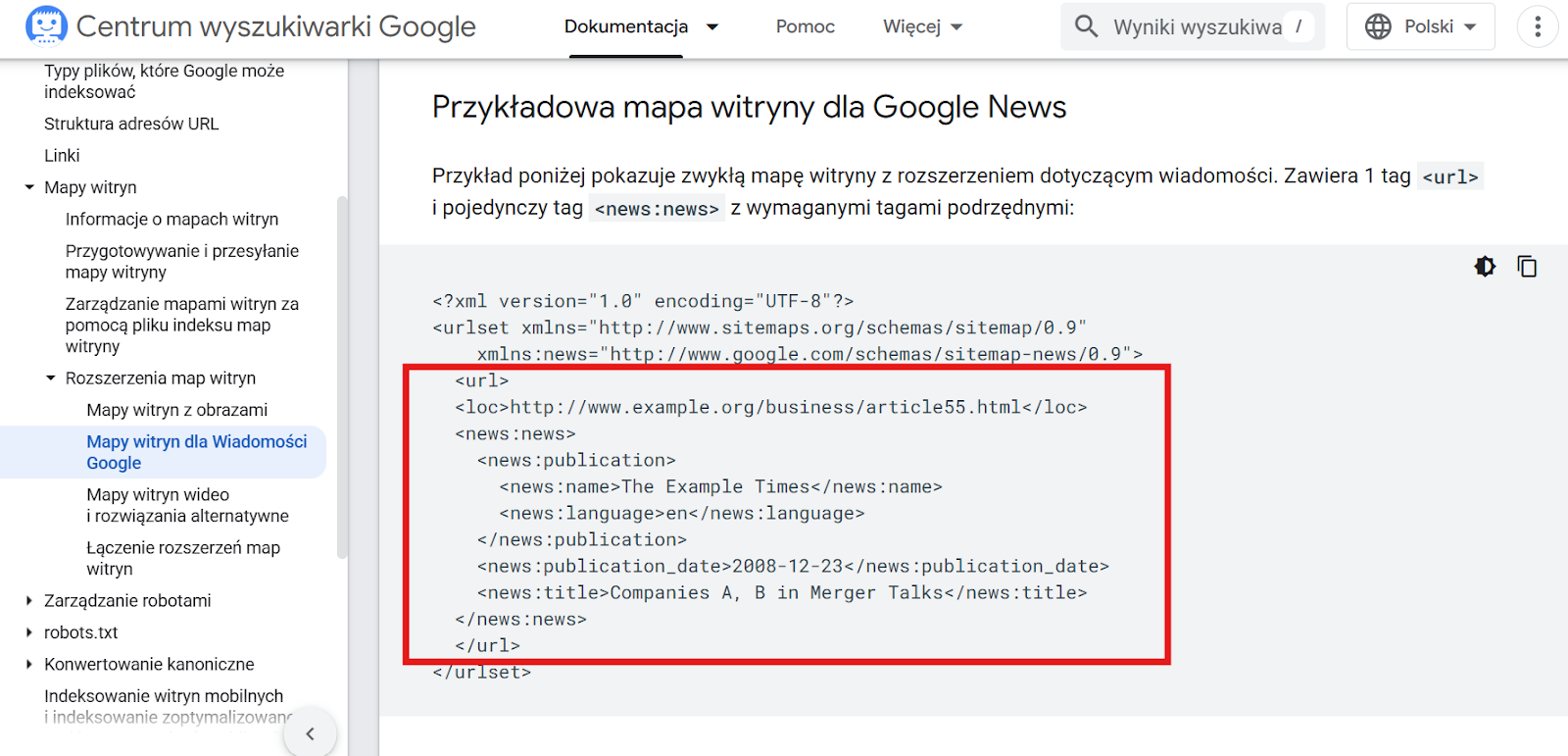Expand the Konwertowanie kanoniczne section
Image resolution: width=1568 pixels, height=756 pixels.
(x=29, y=664)
